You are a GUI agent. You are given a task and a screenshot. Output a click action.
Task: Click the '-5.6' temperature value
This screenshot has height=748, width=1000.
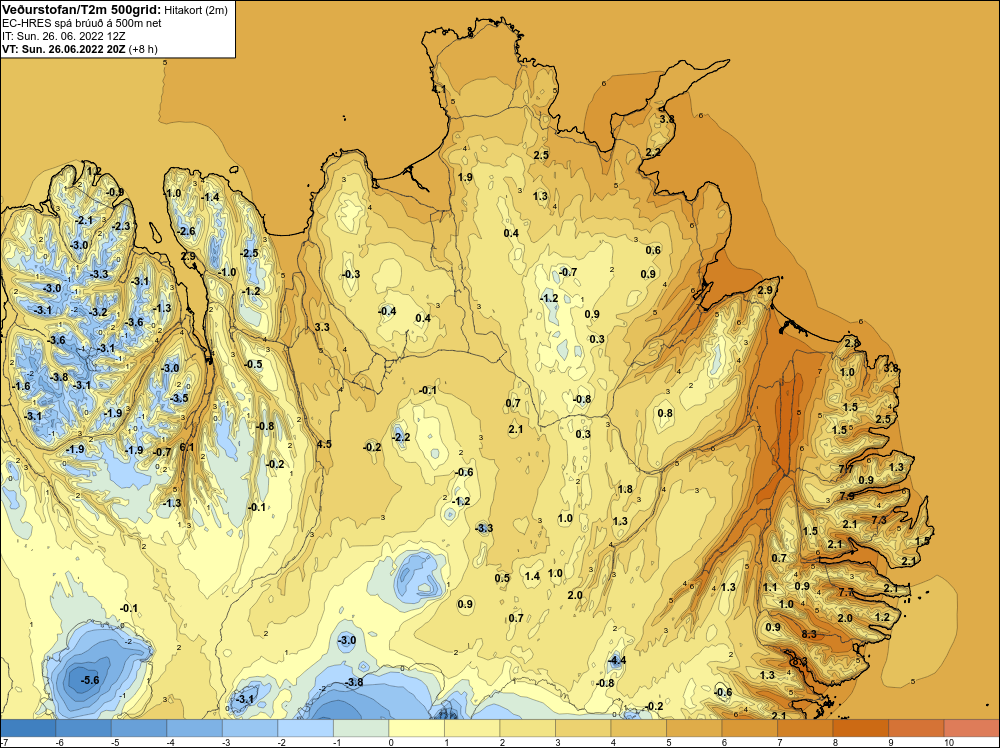(x=90, y=680)
